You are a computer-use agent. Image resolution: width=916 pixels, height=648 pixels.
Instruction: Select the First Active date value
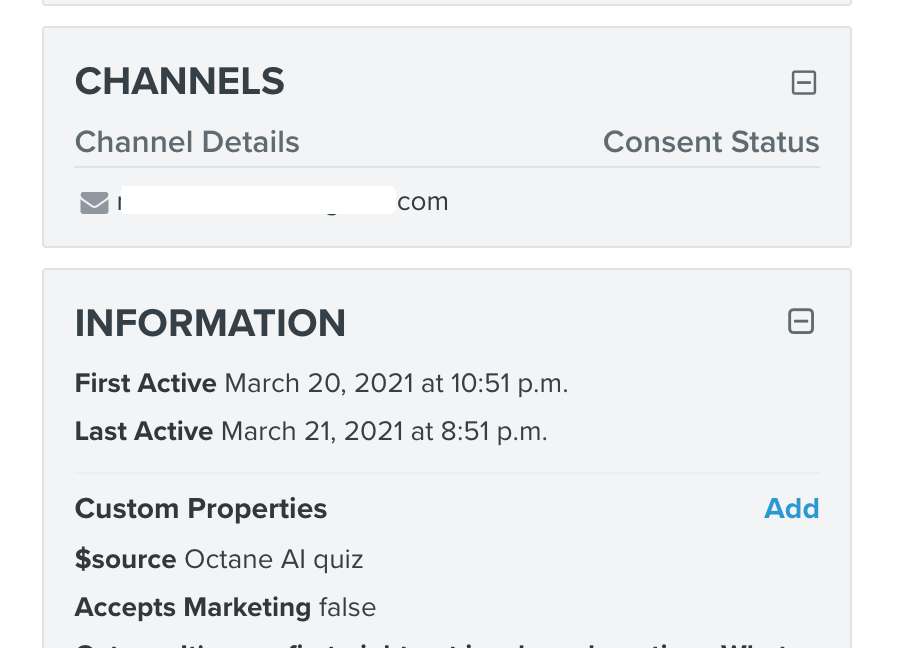[x=396, y=384]
